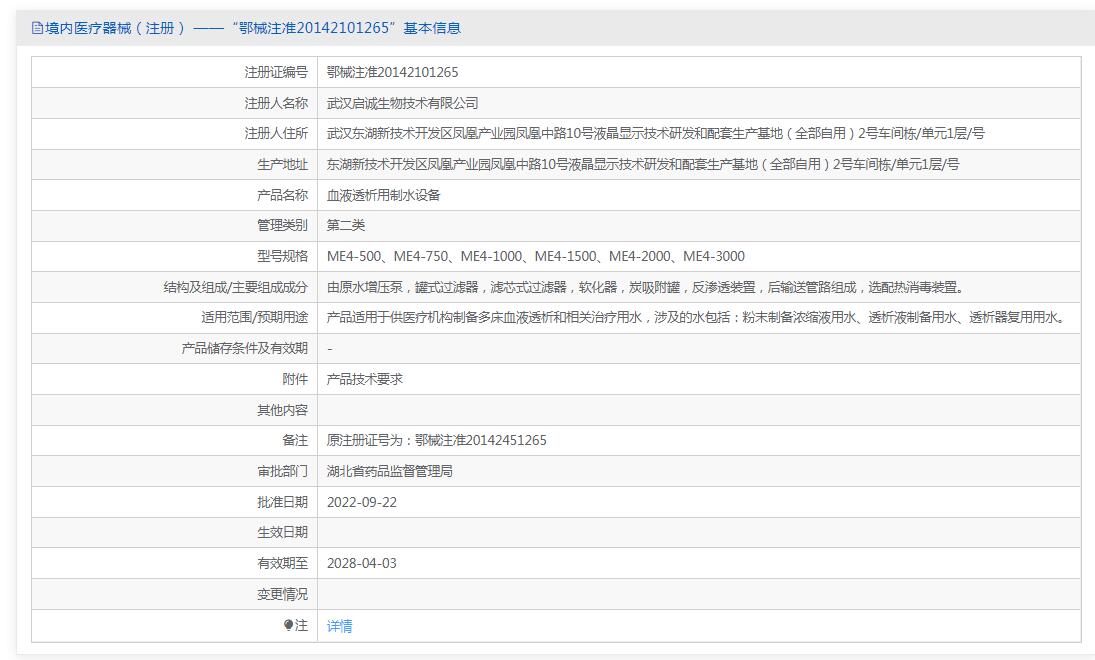Click the 适用范围/预期用途 row label

(x=254, y=318)
